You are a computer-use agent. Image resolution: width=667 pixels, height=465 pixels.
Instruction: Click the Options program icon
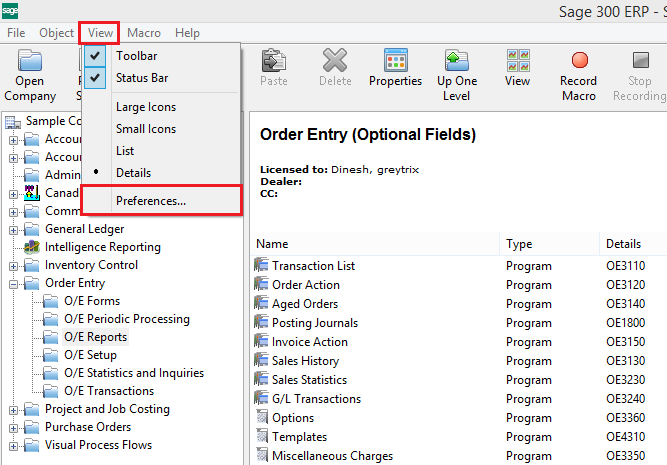pyautogui.click(x=262, y=417)
